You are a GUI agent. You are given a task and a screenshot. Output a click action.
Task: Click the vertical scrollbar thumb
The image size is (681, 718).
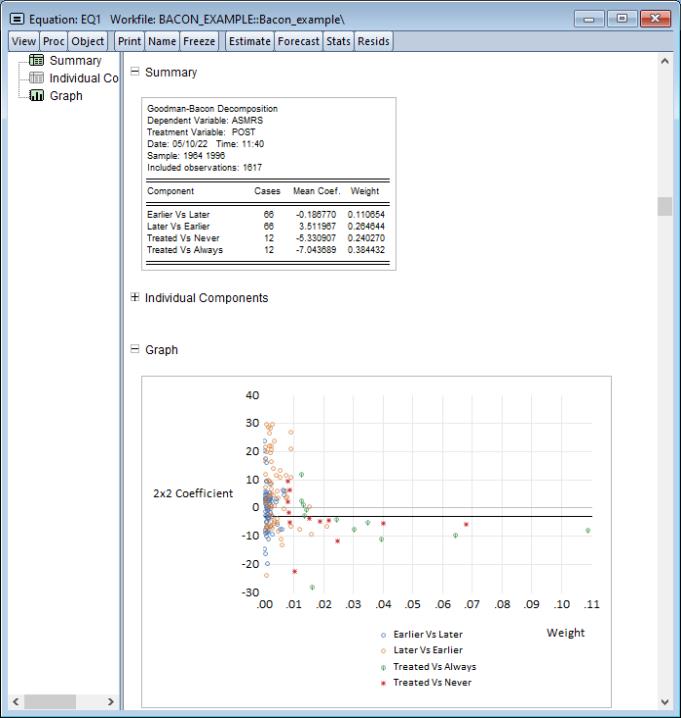(x=665, y=206)
